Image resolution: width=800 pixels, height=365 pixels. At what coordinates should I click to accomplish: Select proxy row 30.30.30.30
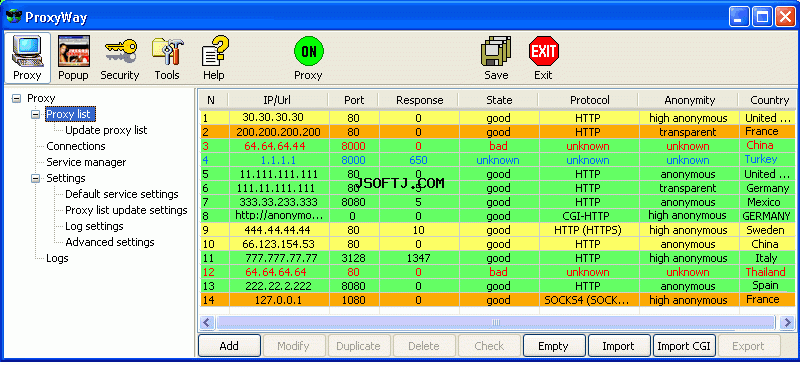point(497,118)
